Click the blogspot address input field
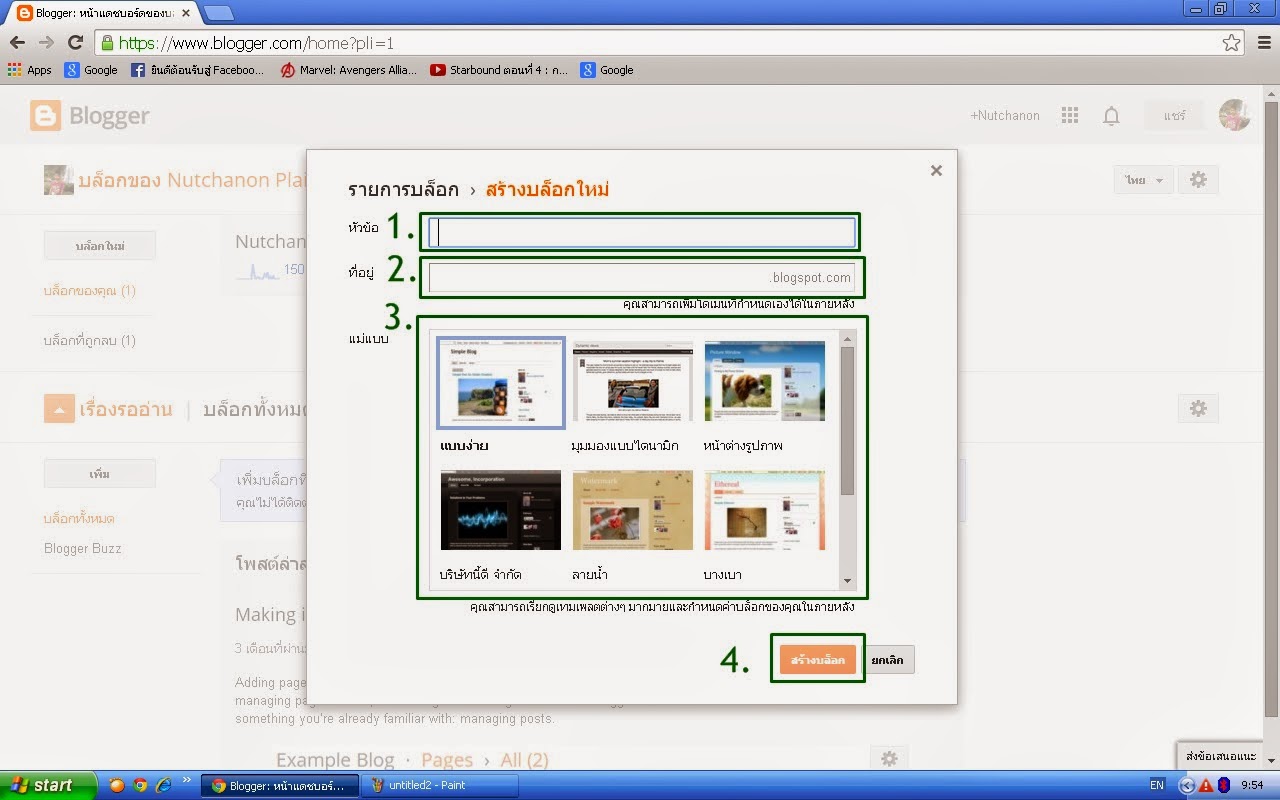 coord(642,278)
